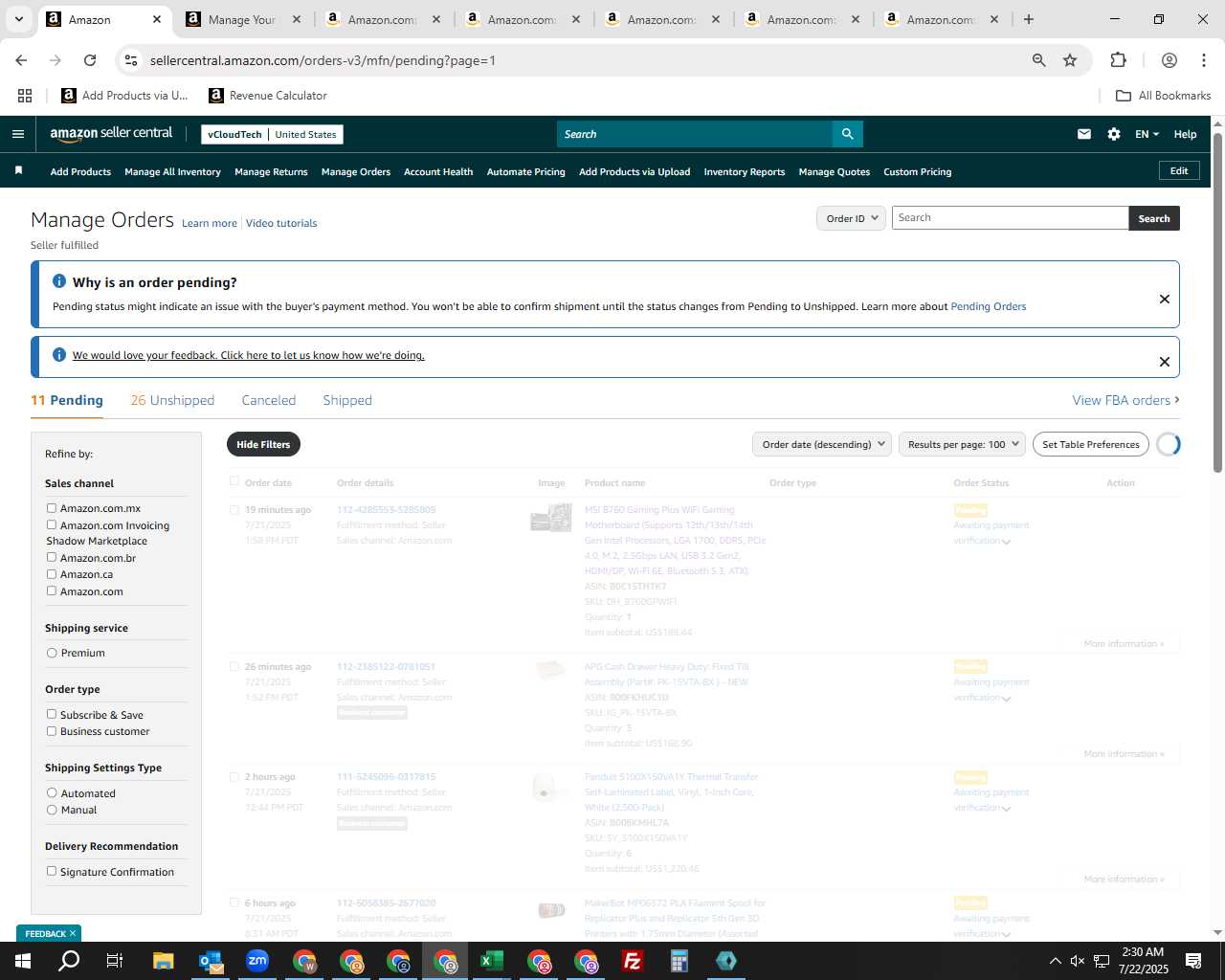Check Amazon.com Invoicing Shadow Marketplace filter
Viewport: 1225px width, 980px height.
pos(52,524)
